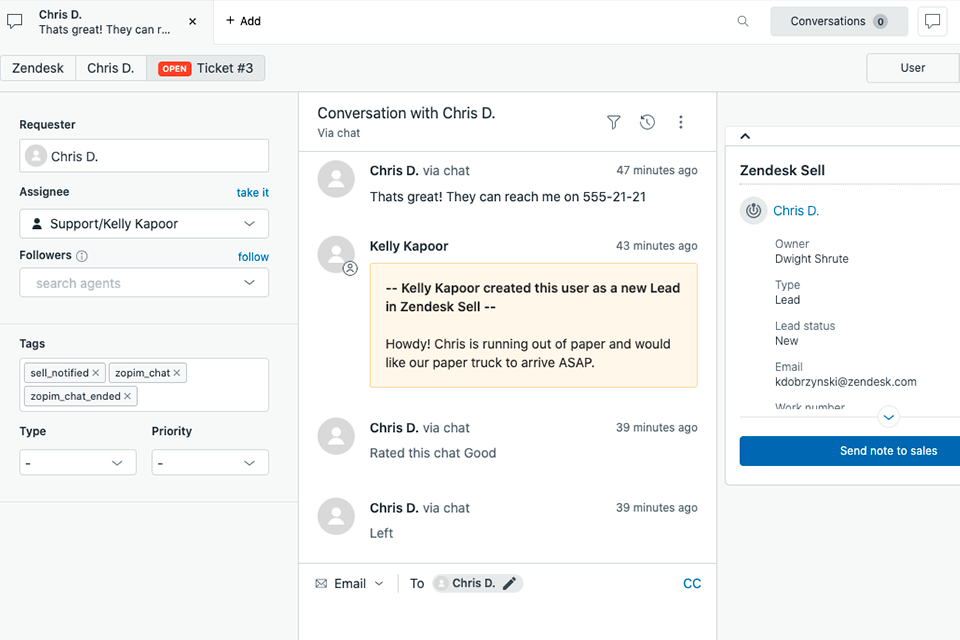The height and width of the screenshot is (640, 960).
Task: Click the Requester field Chris D.
Action: point(144,156)
